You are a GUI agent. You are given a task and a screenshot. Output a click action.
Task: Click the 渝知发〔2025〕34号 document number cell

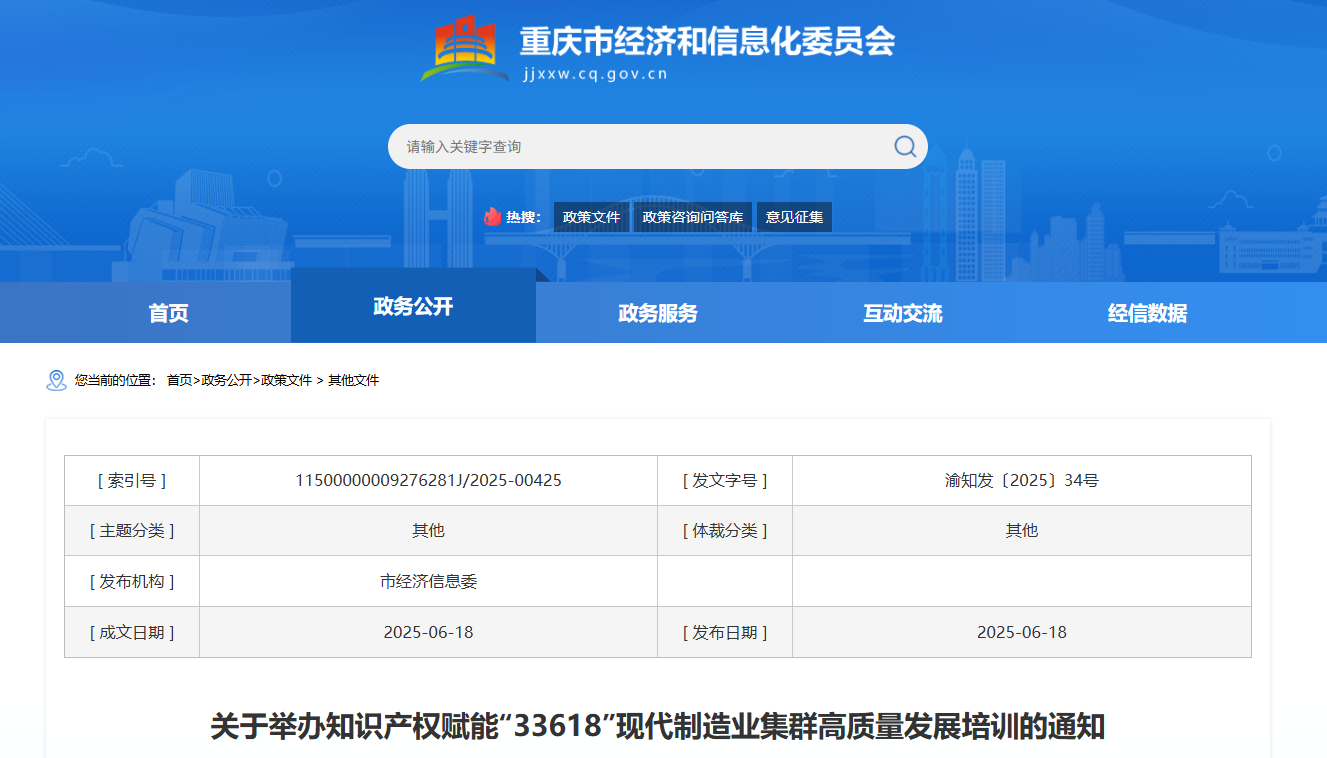[1019, 480]
